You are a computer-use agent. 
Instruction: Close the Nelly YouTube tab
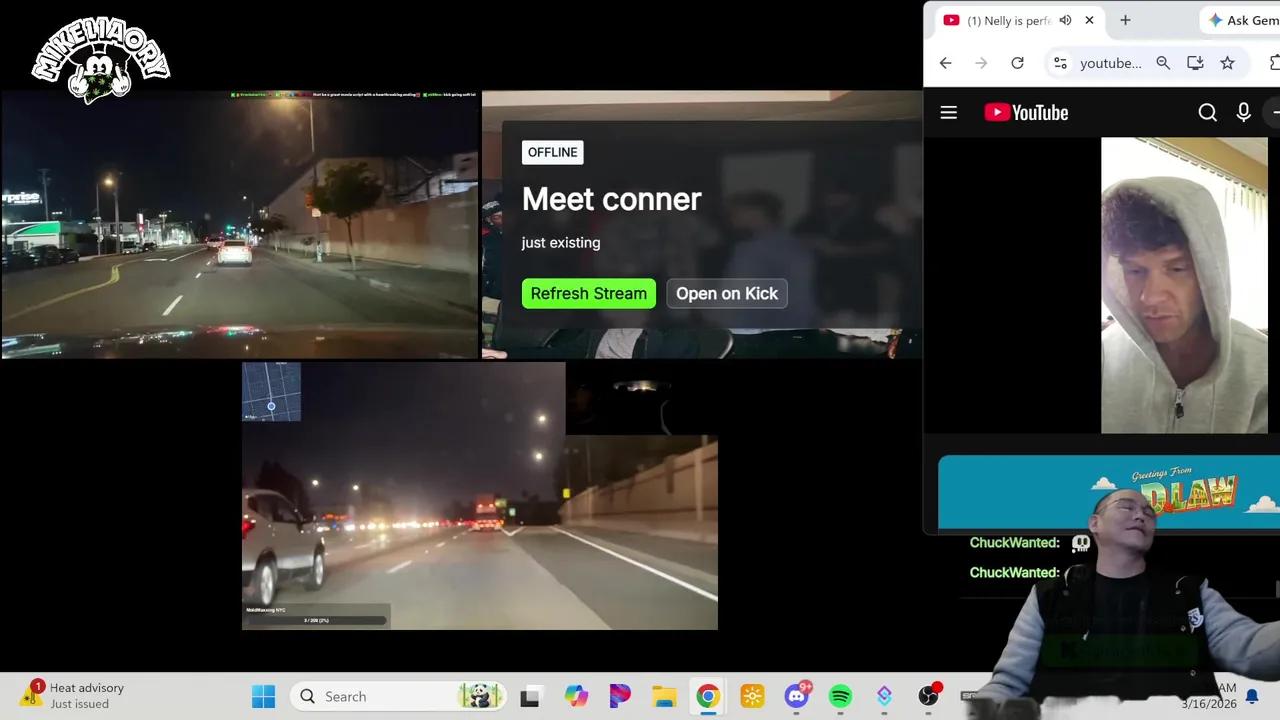click(x=1089, y=20)
